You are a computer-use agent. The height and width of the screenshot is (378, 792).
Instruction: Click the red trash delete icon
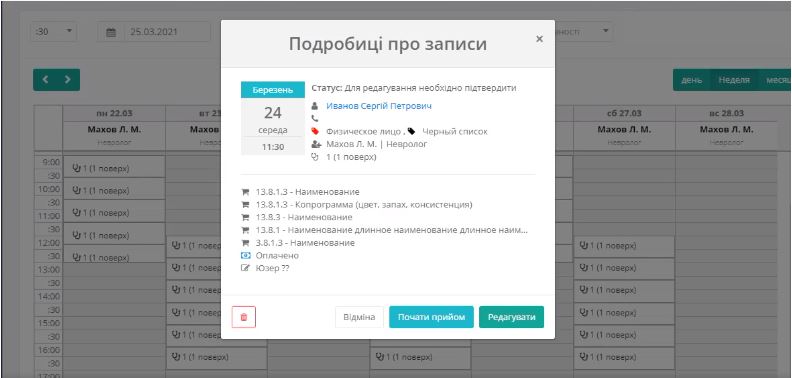coord(243,317)
